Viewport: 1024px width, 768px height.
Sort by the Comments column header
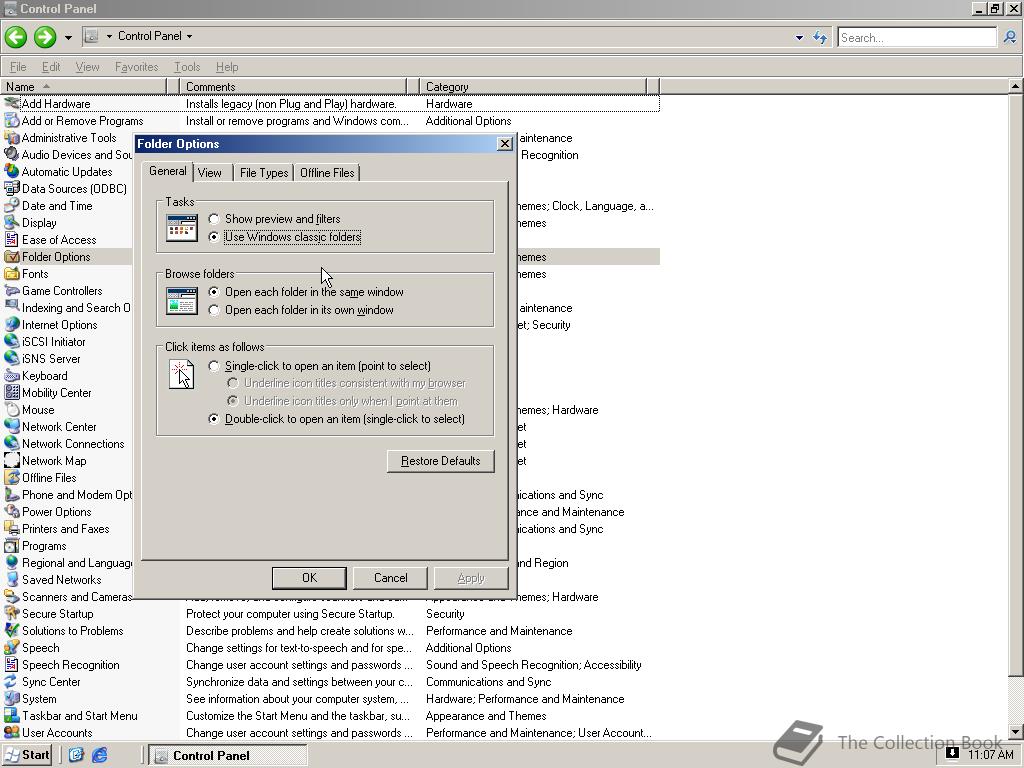(x=294, y=86)
